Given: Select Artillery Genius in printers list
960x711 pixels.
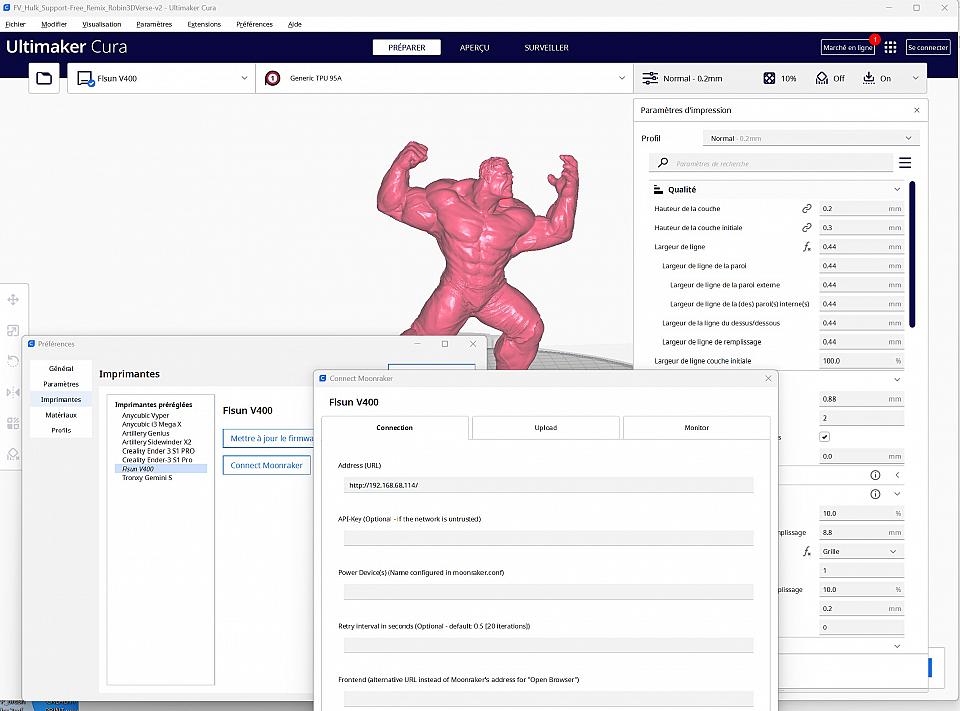Looking at the screenshot, I should pyautogui.click(x=146, y=433).
